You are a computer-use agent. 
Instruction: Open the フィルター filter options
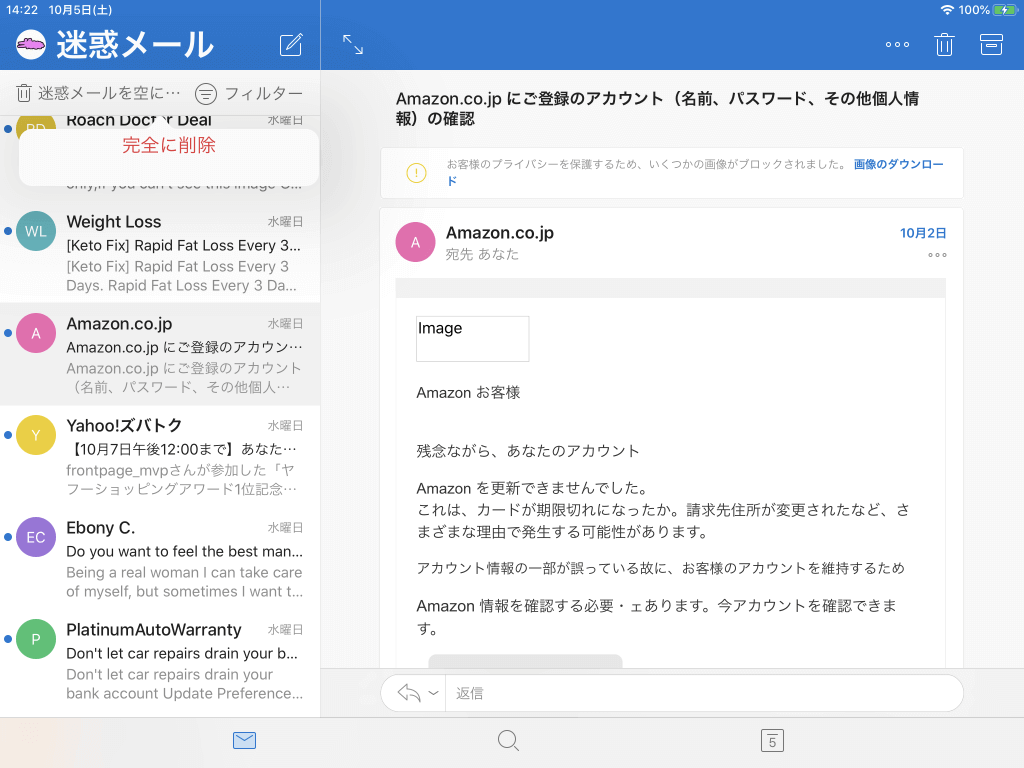(x=249, y=93)
